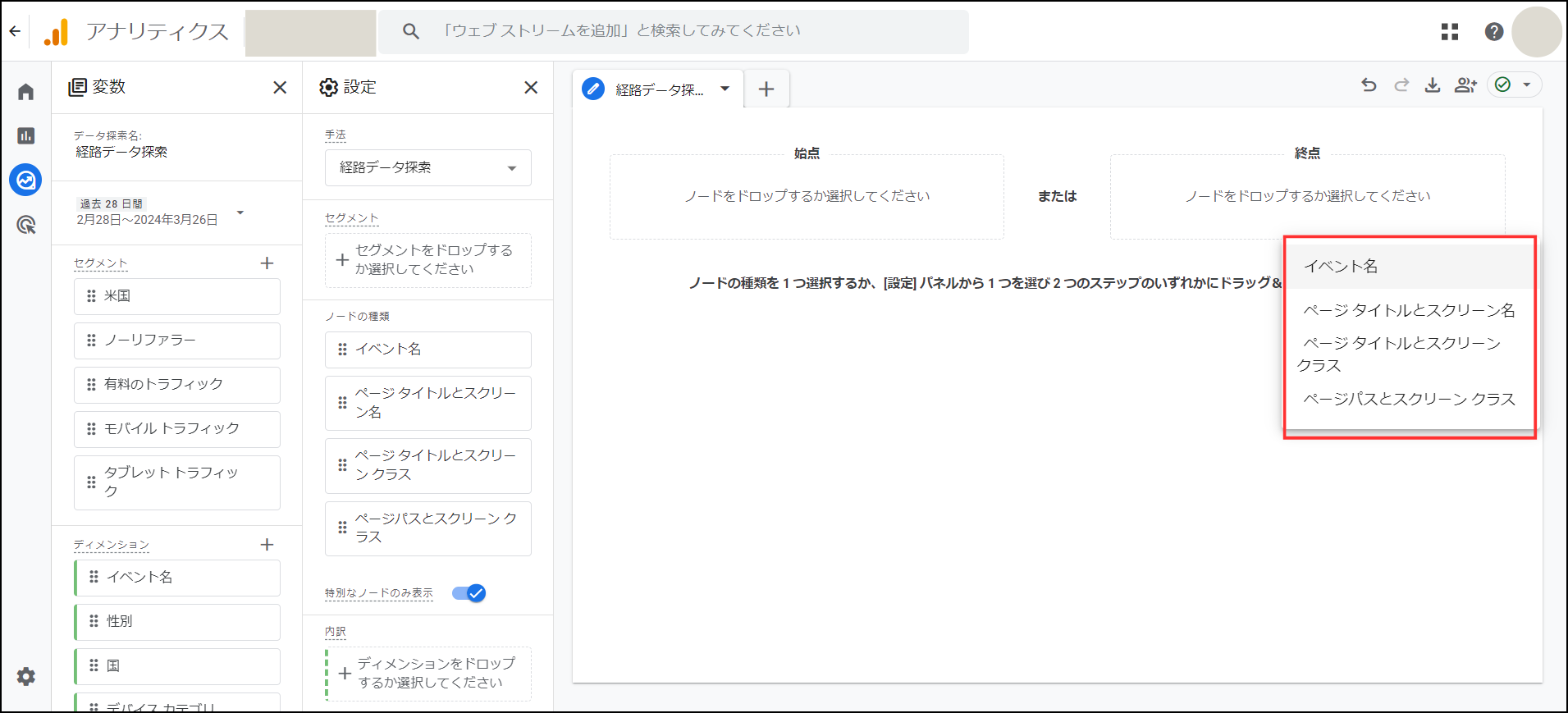The image size is (1568, 713).
Task: Expand the data quality status dropdown
Action: 1527,85
